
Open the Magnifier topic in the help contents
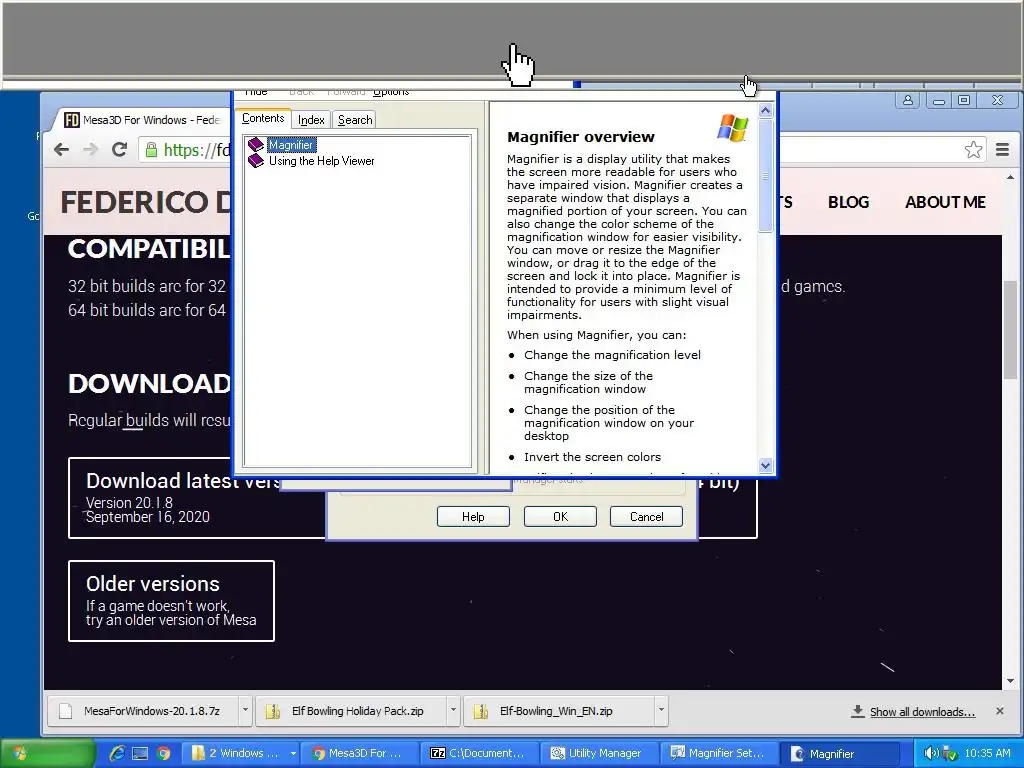[291, 145]
